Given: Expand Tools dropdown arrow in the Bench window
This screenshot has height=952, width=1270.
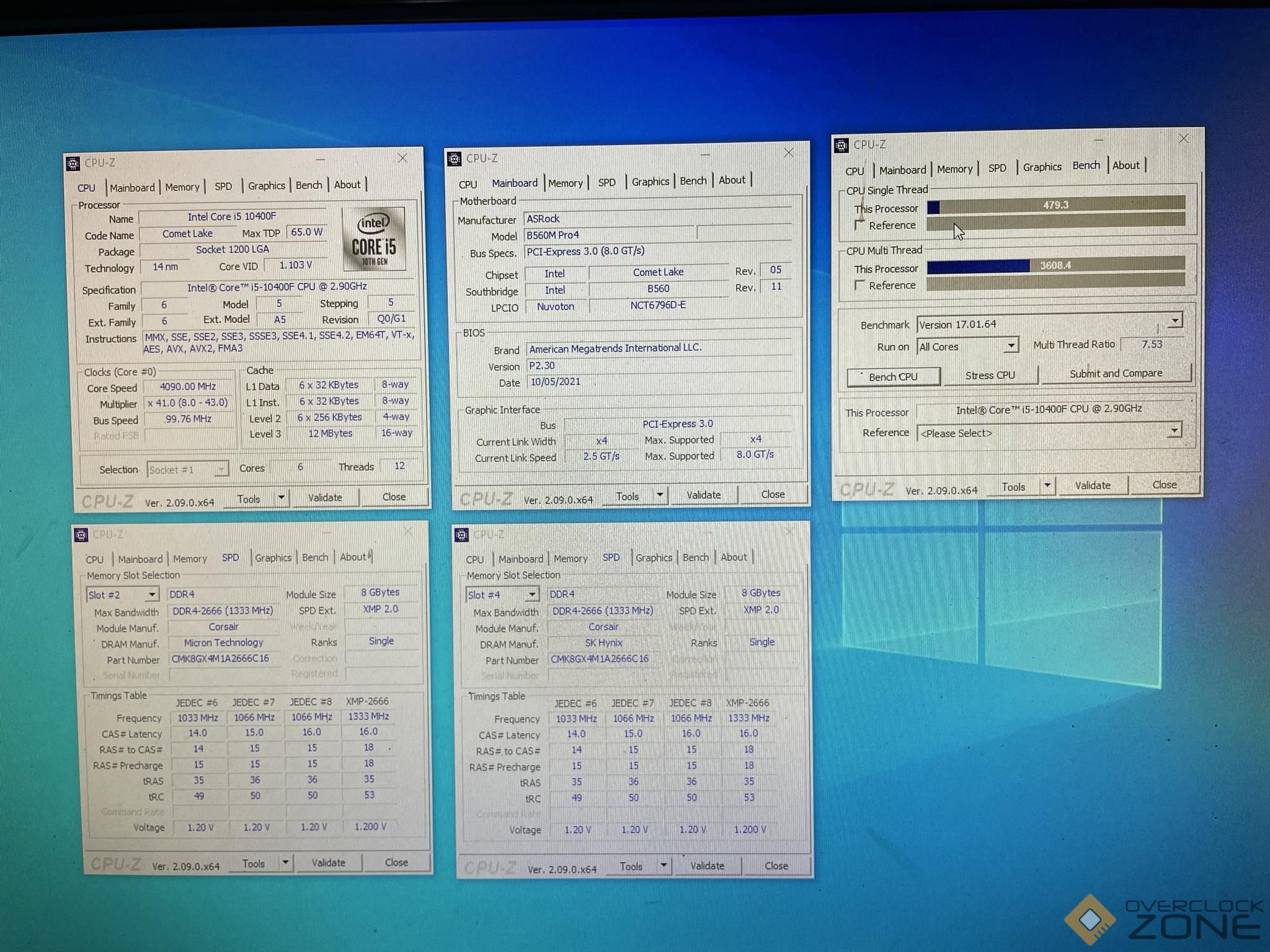Looking at the screenshot, I should pos(1047,485).
